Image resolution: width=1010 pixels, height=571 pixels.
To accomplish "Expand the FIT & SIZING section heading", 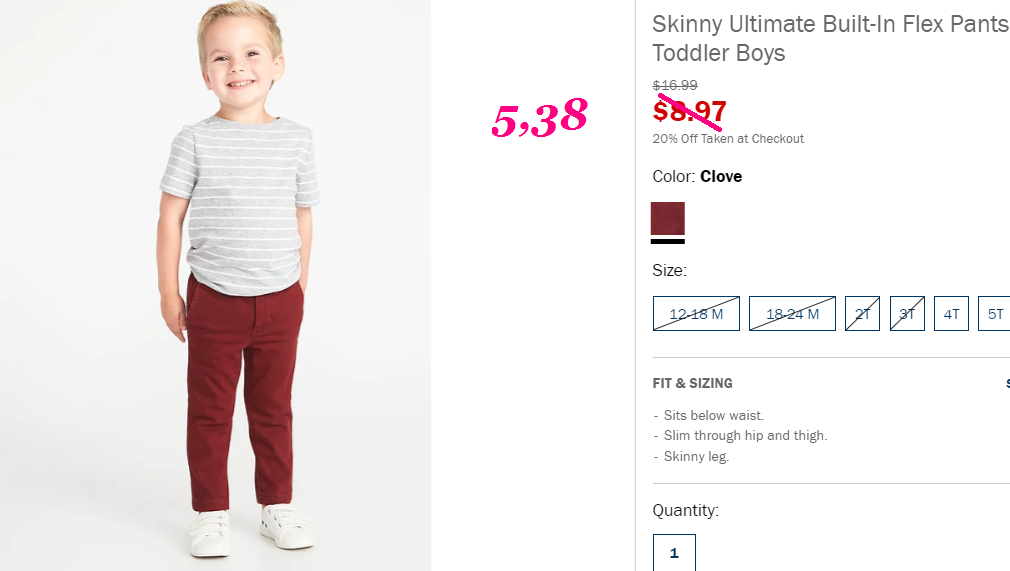I will coord(692,383).
